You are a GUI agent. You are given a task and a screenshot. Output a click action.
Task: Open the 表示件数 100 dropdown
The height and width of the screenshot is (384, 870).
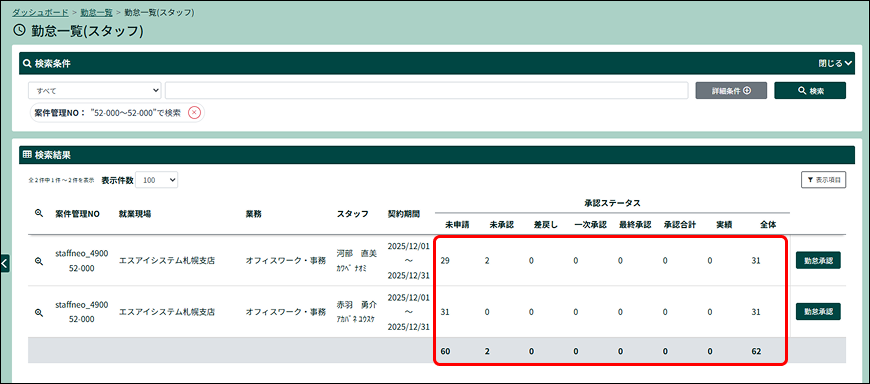point(156,180)
